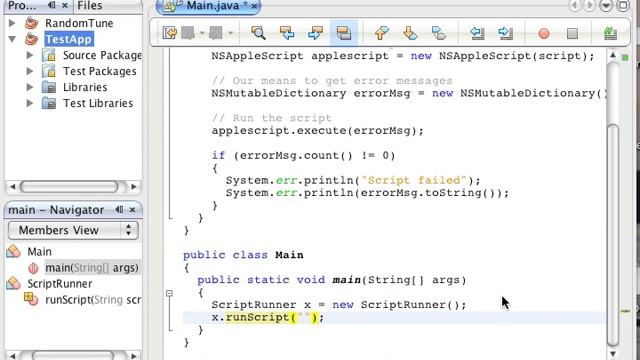Screen dimensions: 640x360
Task: Toggle Bookmark on current line
Action: coord(438,33)
